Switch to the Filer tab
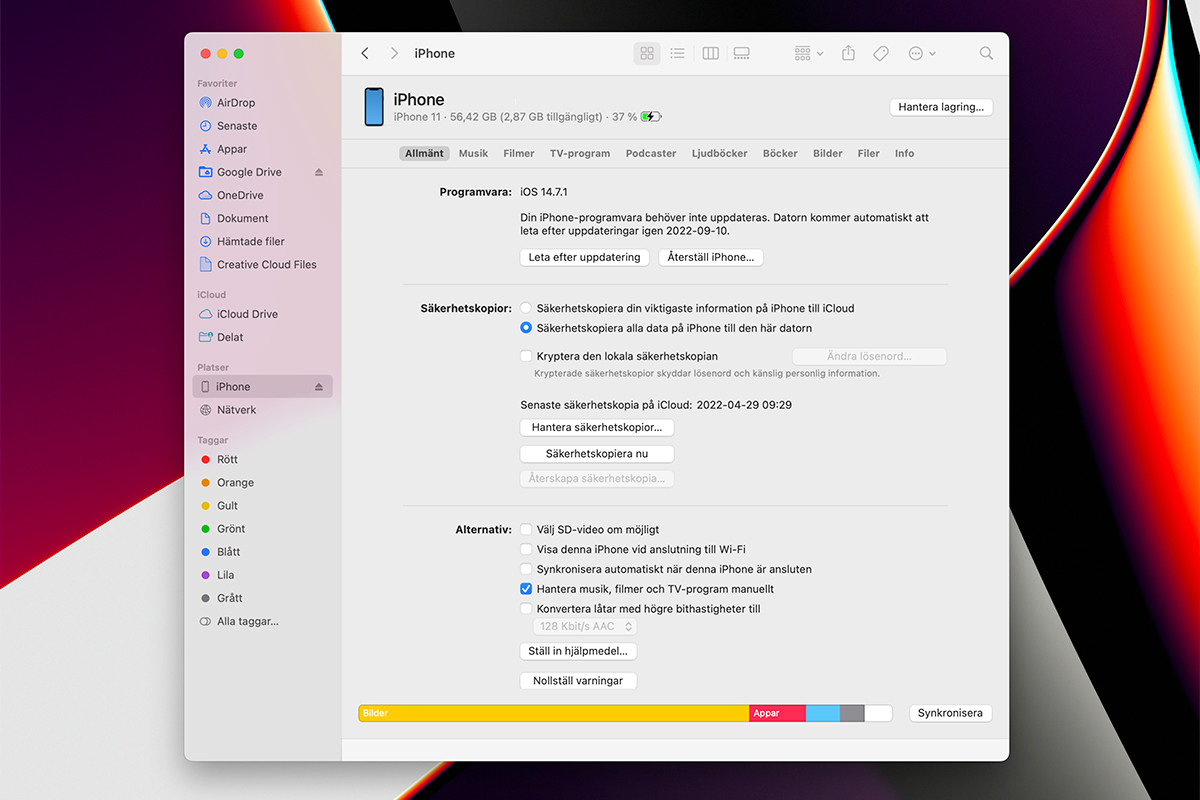Screen dimensions: 1200x800 [x=869, y=154]
